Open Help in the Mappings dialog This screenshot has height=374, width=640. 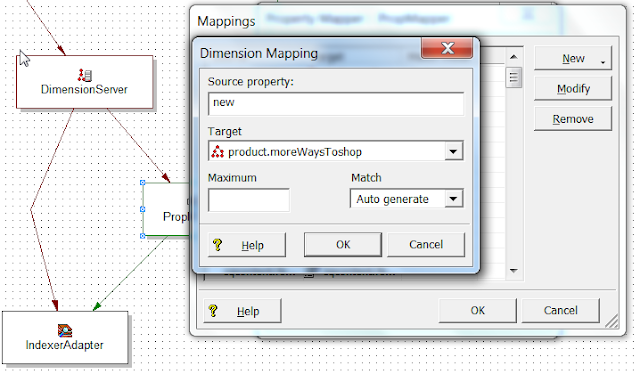(242, 311)
